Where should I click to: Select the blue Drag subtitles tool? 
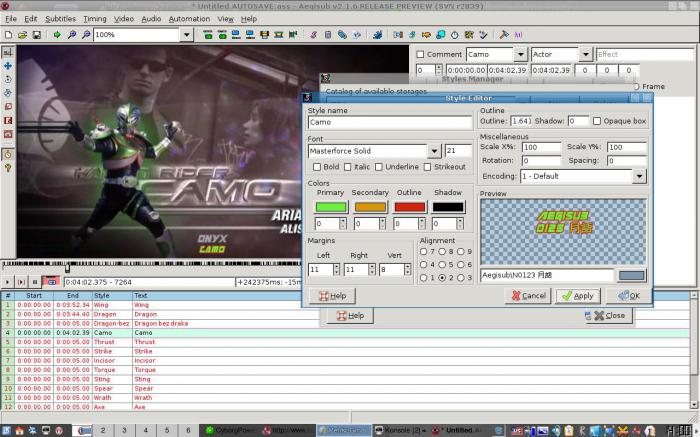[8, 66]
